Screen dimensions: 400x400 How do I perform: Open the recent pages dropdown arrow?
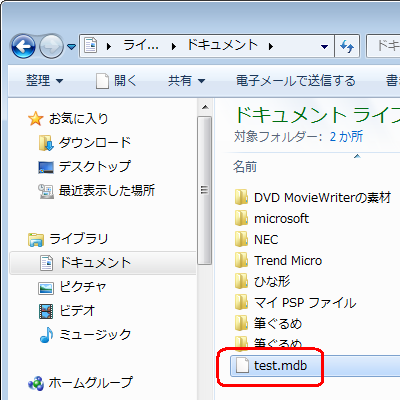click(71, 46)
